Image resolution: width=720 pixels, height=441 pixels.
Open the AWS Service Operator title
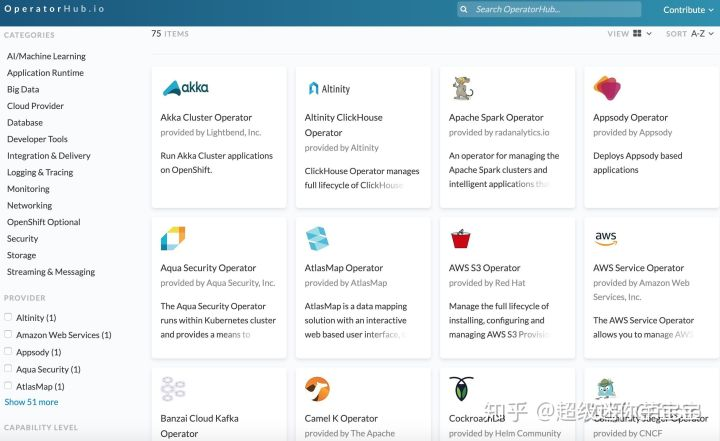[x=638, y=267]
